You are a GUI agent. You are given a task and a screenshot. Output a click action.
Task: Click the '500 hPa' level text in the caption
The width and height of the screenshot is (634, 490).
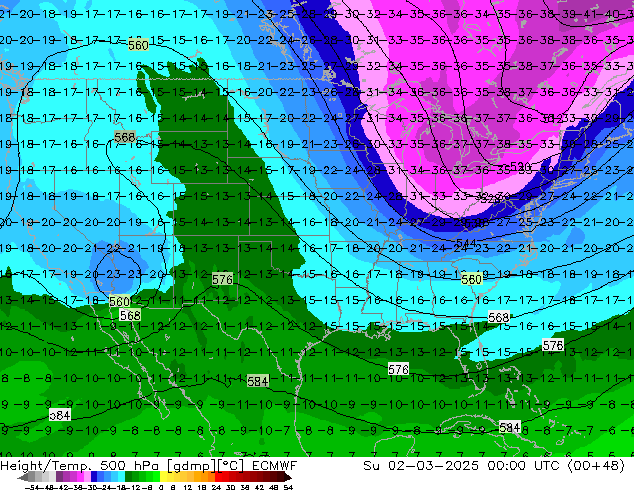point(130,466)
